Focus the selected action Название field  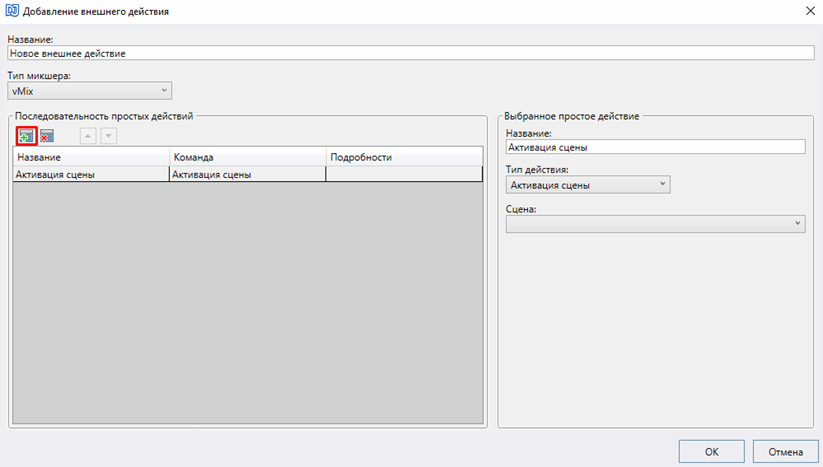[656, 147]
